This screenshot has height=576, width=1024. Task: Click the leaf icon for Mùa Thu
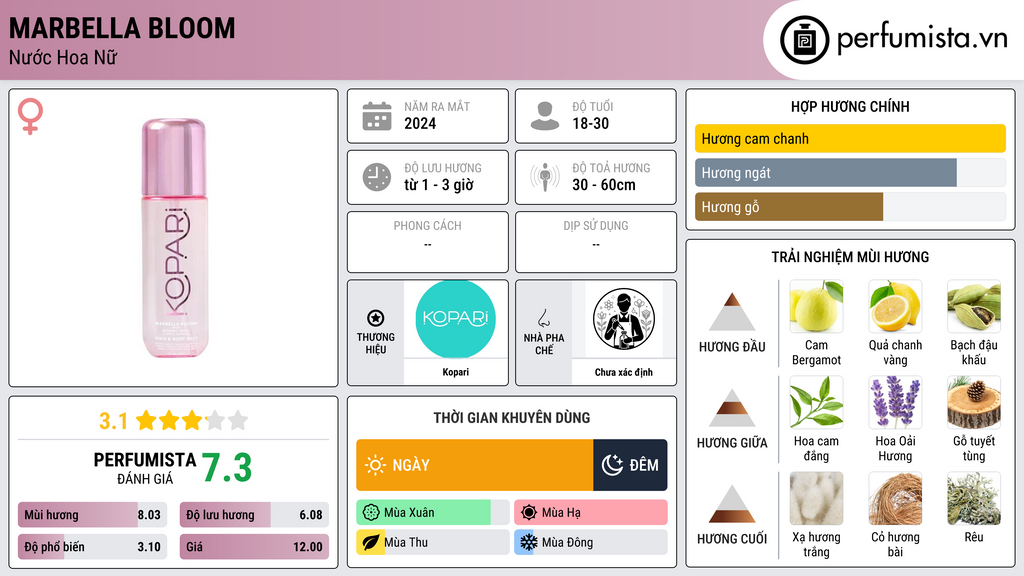(x=371, y=542)
